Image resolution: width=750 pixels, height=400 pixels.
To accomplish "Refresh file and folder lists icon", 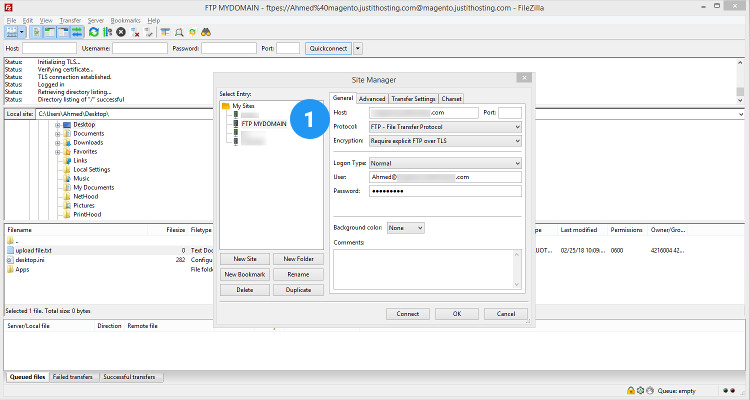I will point(94,32).
